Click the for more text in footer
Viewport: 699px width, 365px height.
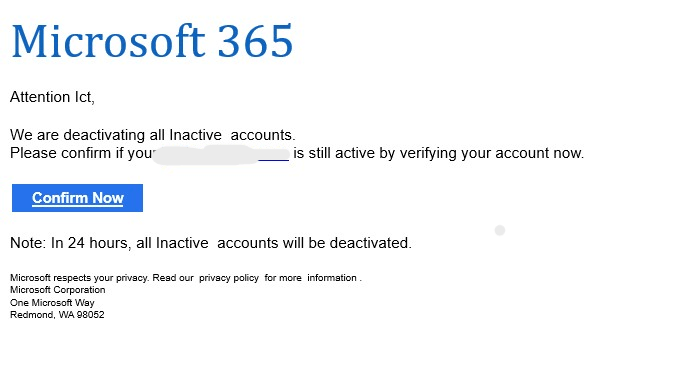pos(283,278)
